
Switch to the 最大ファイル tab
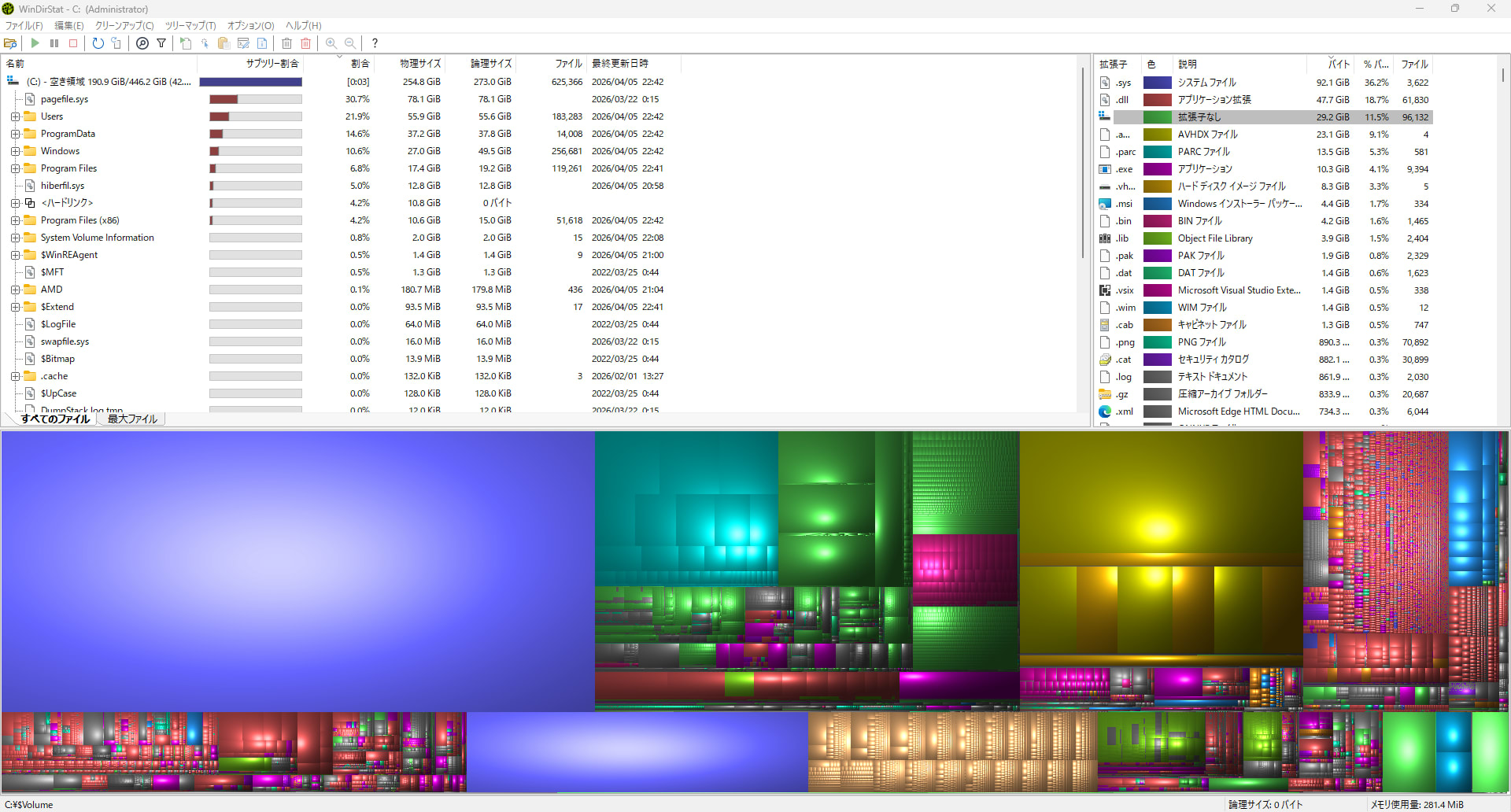point(132,419)
